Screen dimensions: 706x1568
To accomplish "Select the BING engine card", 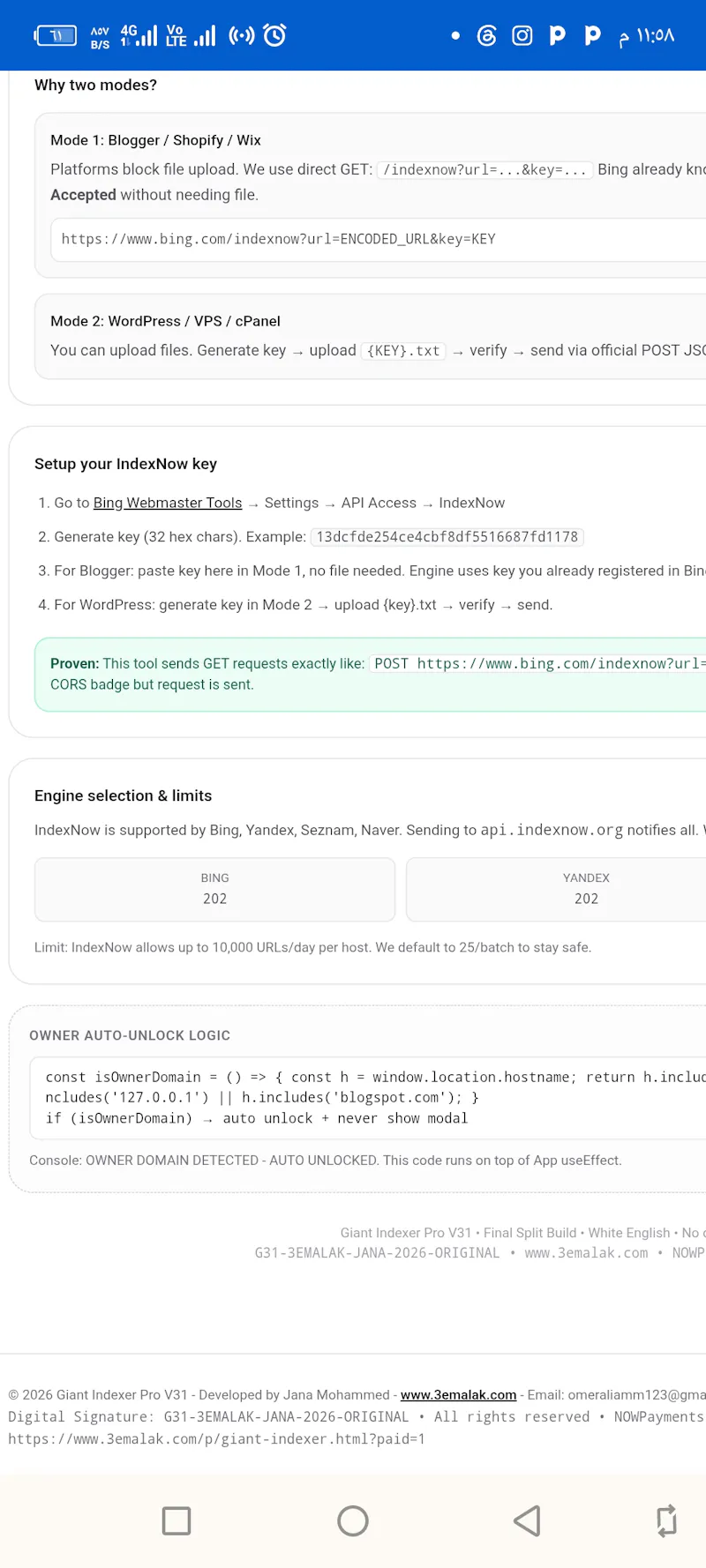I will pyautogui.click(x=214, y=889).
